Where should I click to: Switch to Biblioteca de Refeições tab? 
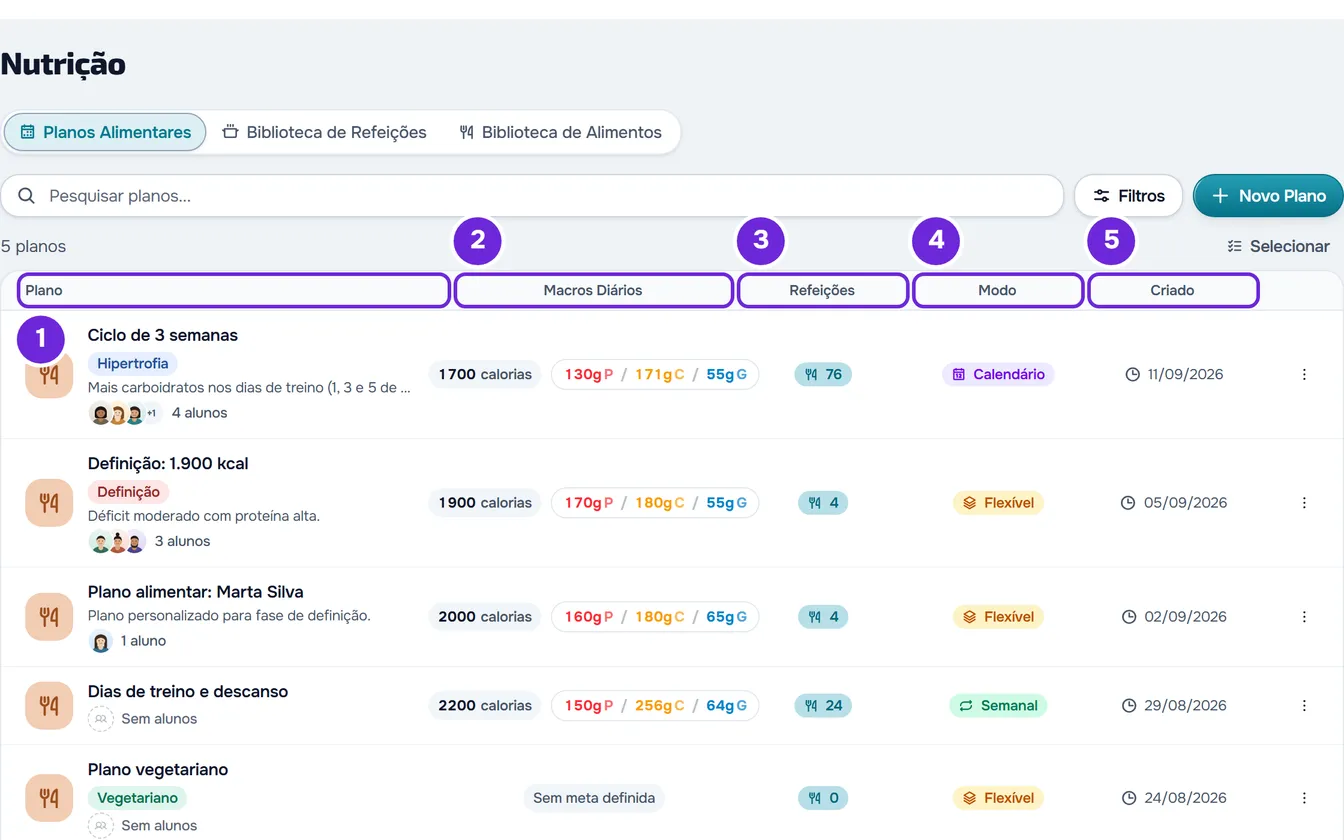click(324, 132)
